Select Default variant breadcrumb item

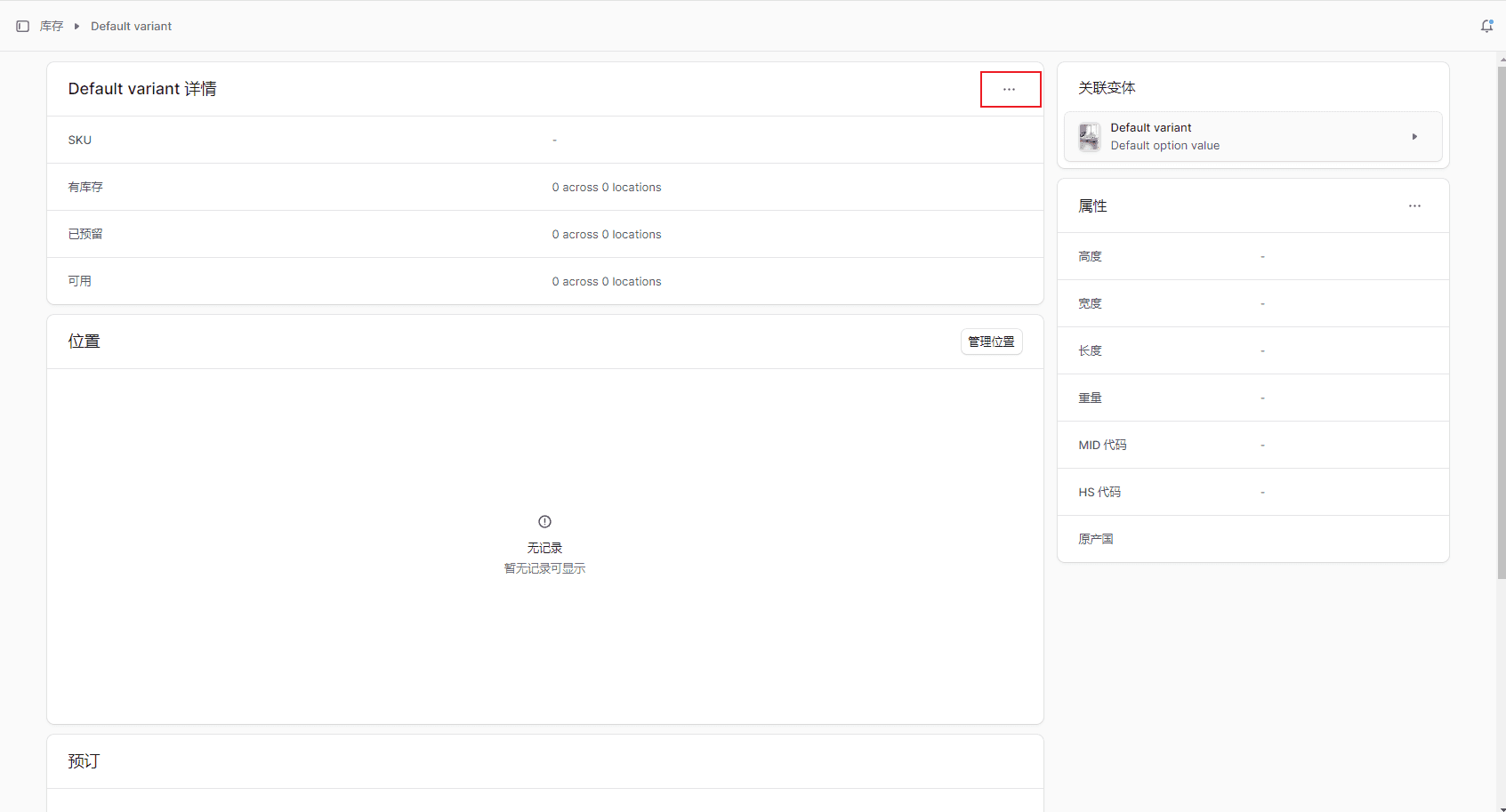[x=132, y=27]
